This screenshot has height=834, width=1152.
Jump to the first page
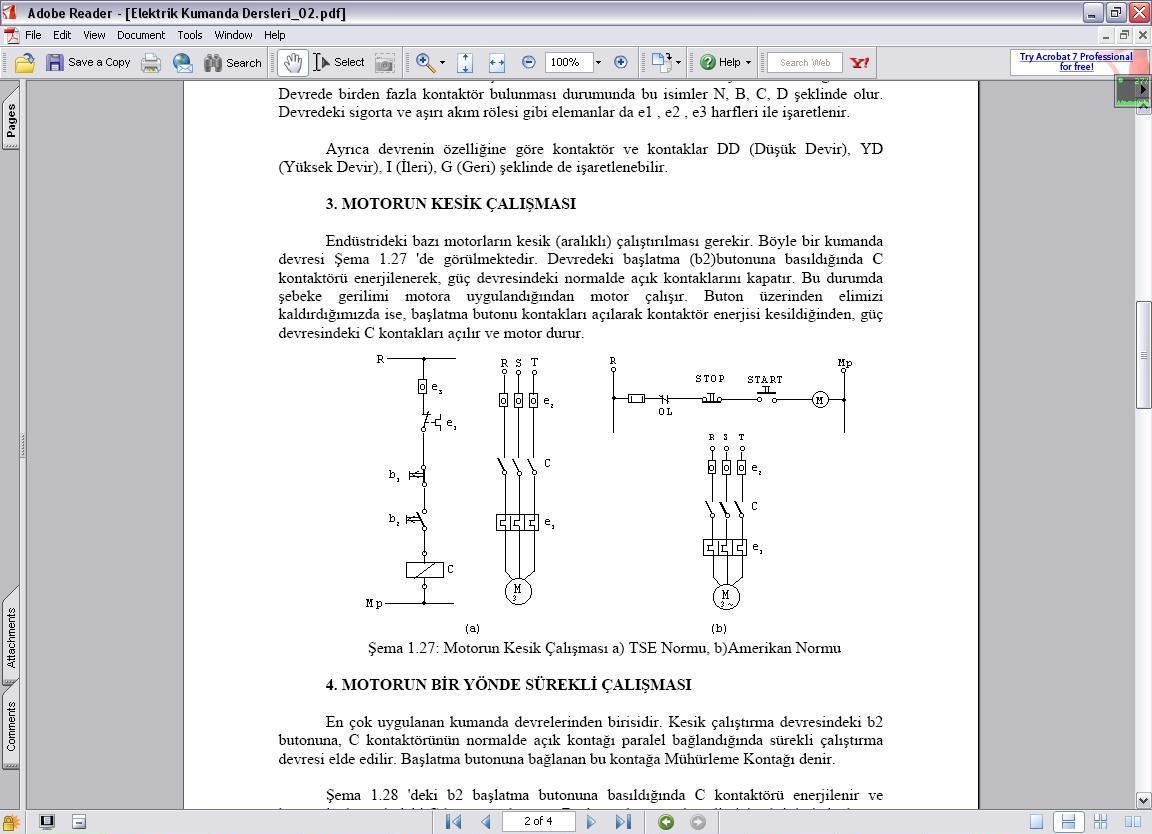[x=453, y=822]
